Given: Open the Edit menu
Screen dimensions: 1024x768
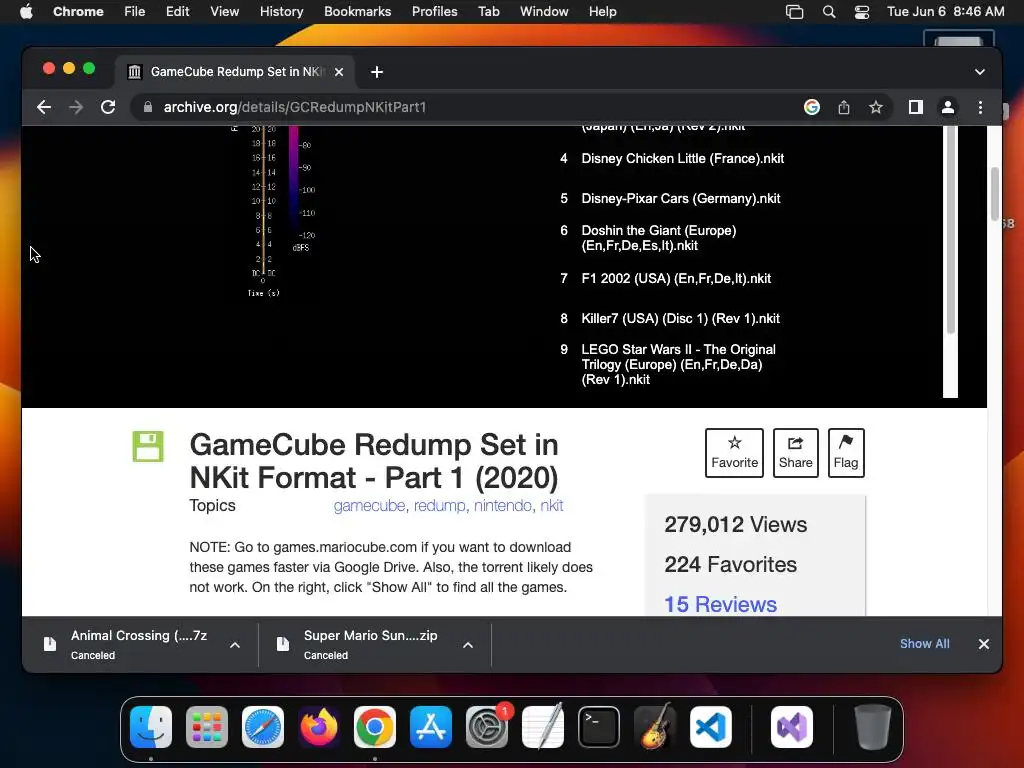Looking at the screenshot, I should pyautogui.click(x=177, y=12).
